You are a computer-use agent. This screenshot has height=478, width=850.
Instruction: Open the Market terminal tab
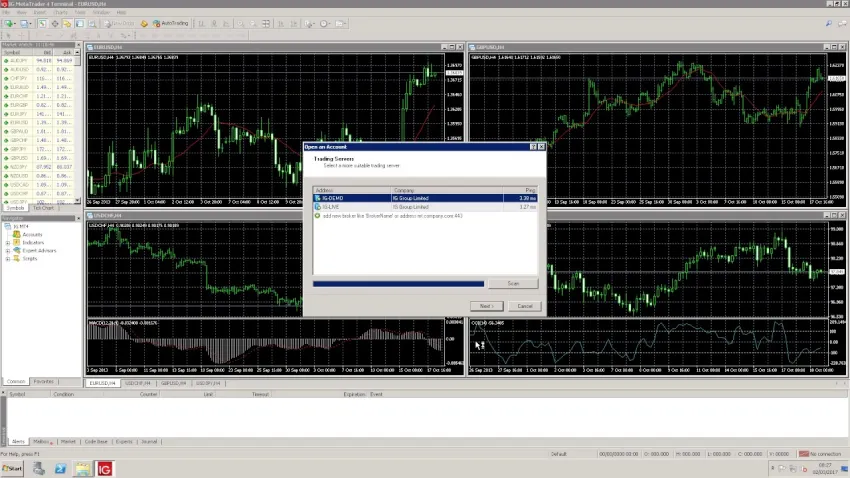(x=68, y=442)
